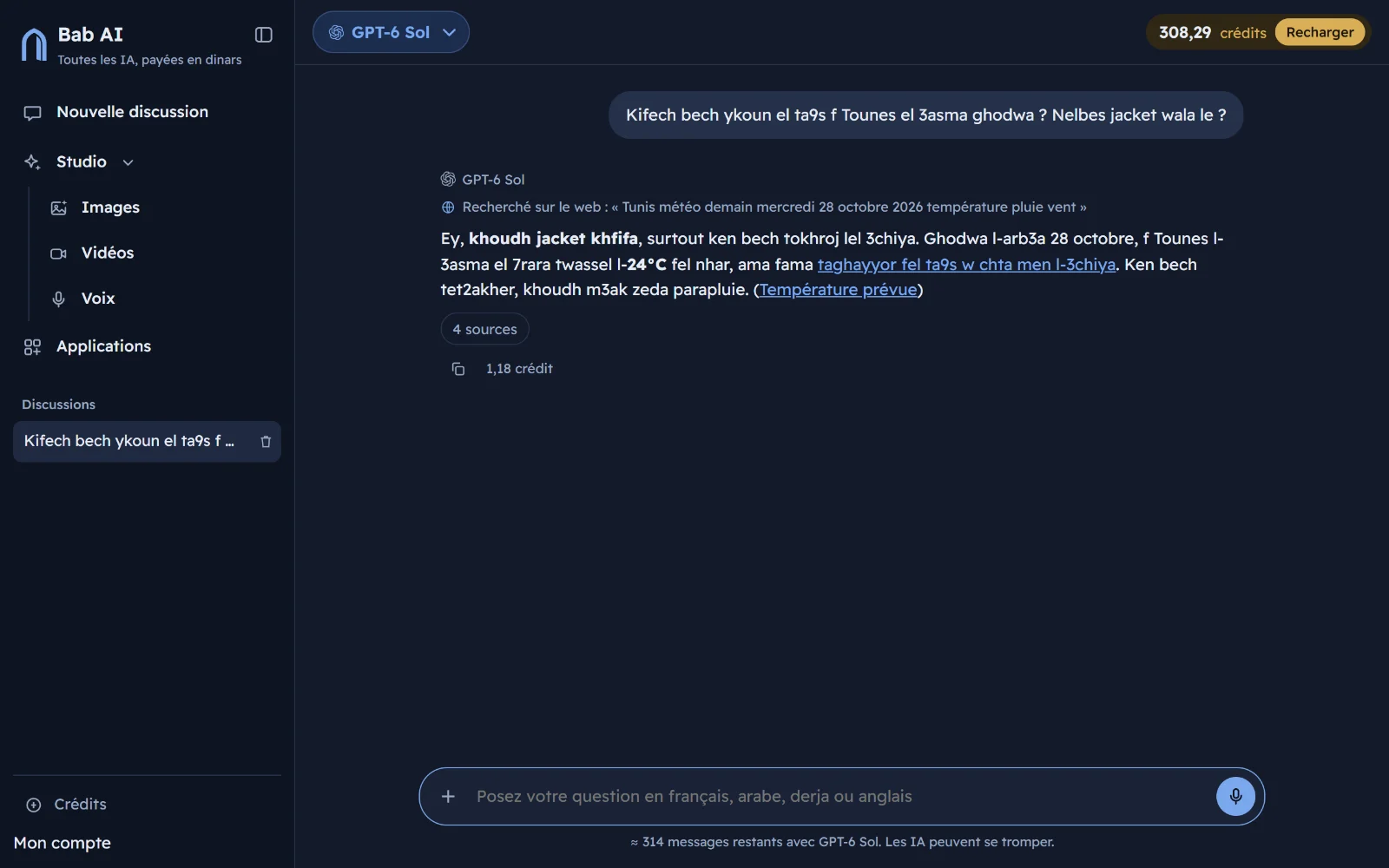The image size is (1389, 868).
Task: Click the Nouvelle discussion chat bubble icon
Action: point(32,113)
